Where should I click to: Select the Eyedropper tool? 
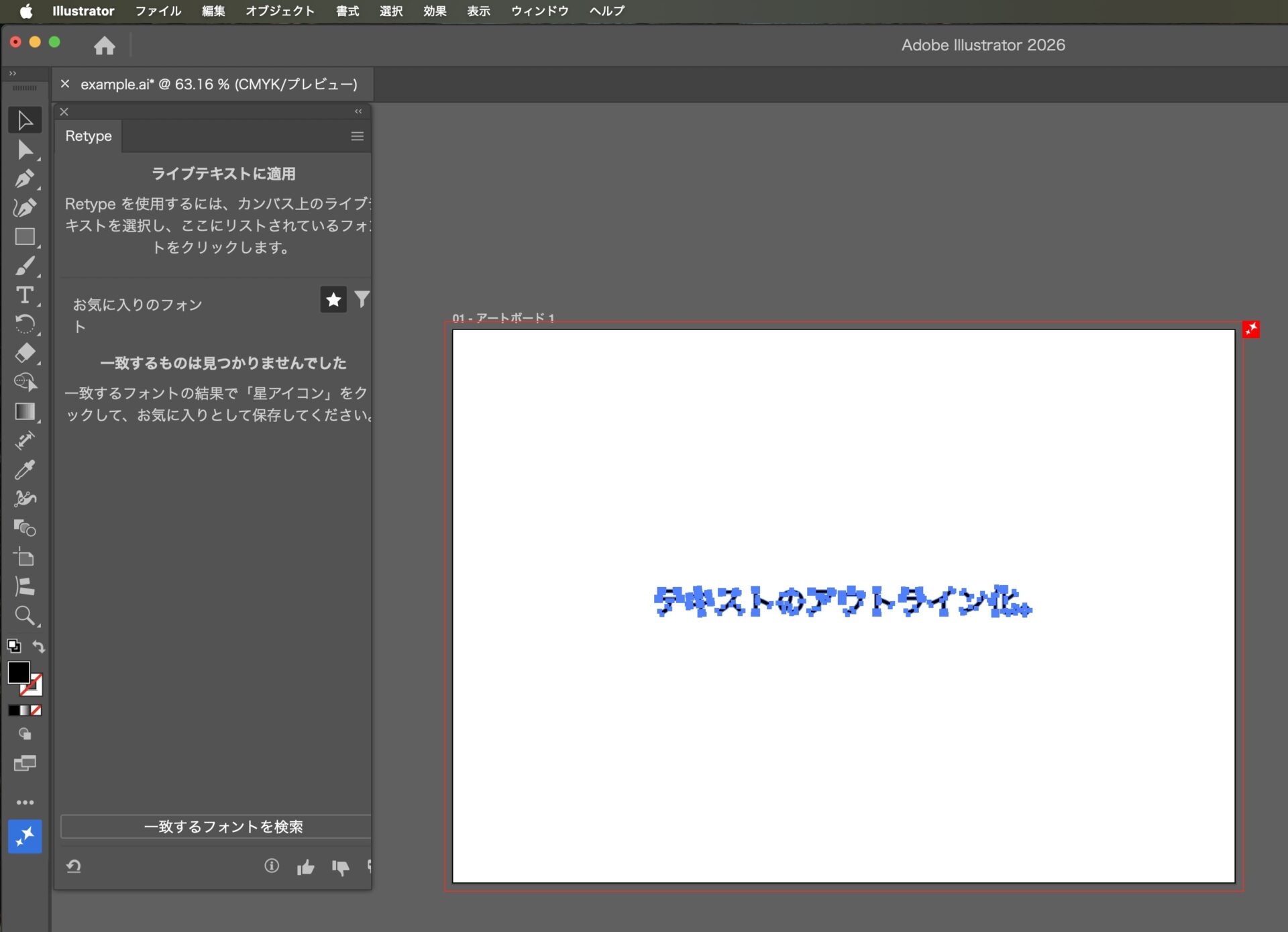[25, 469]
